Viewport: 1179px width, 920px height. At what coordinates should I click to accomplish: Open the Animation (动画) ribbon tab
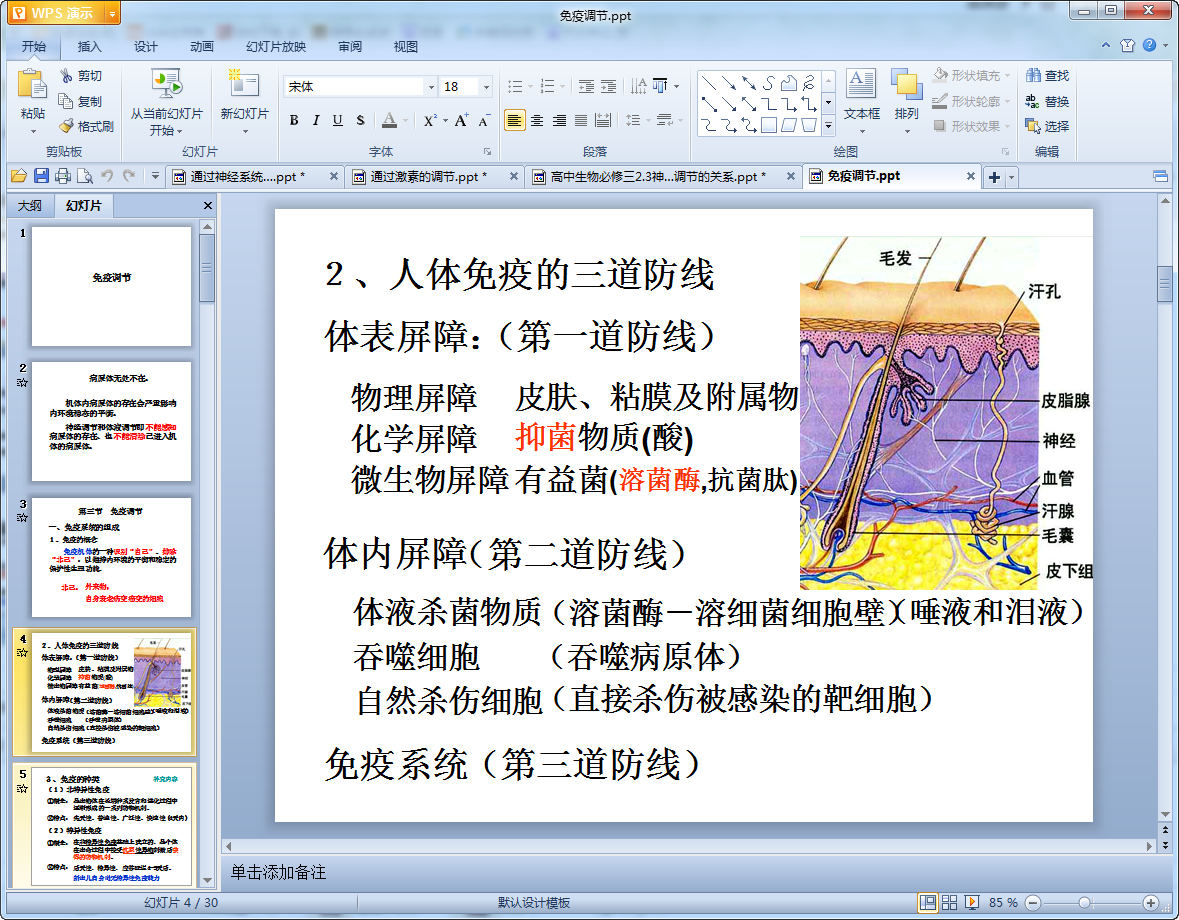(x=202, y=47)
